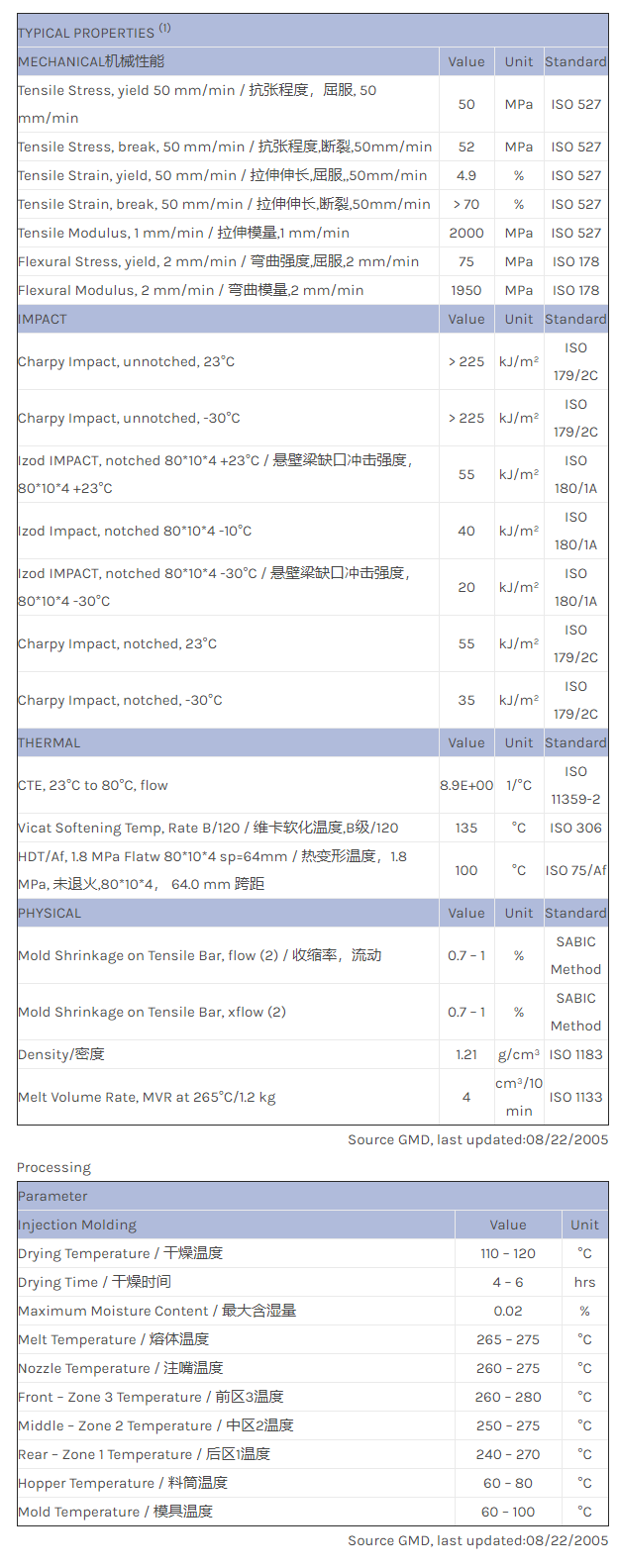This screenshot has height=1568, width=618.
Task: Click the IMPACT section header
Action: pyautogui.click(x=43, y=319)
